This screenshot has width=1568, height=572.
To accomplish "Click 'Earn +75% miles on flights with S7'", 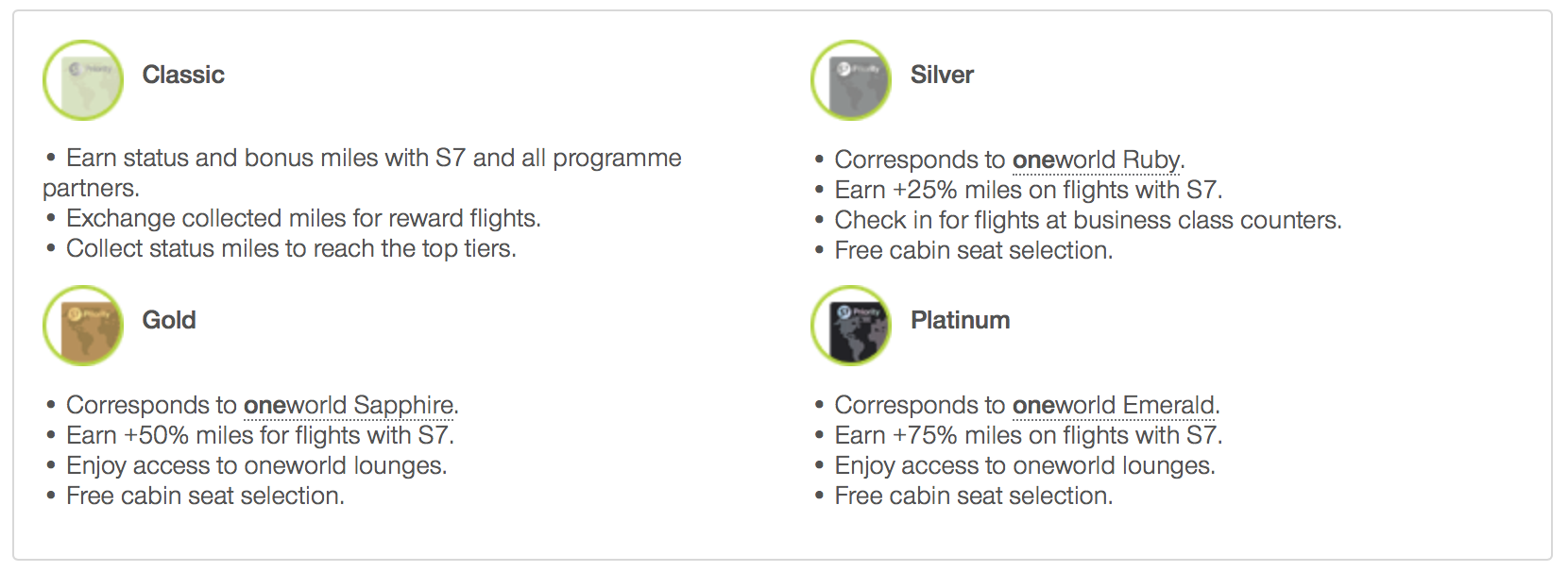I will click(x=1029, y=435).
